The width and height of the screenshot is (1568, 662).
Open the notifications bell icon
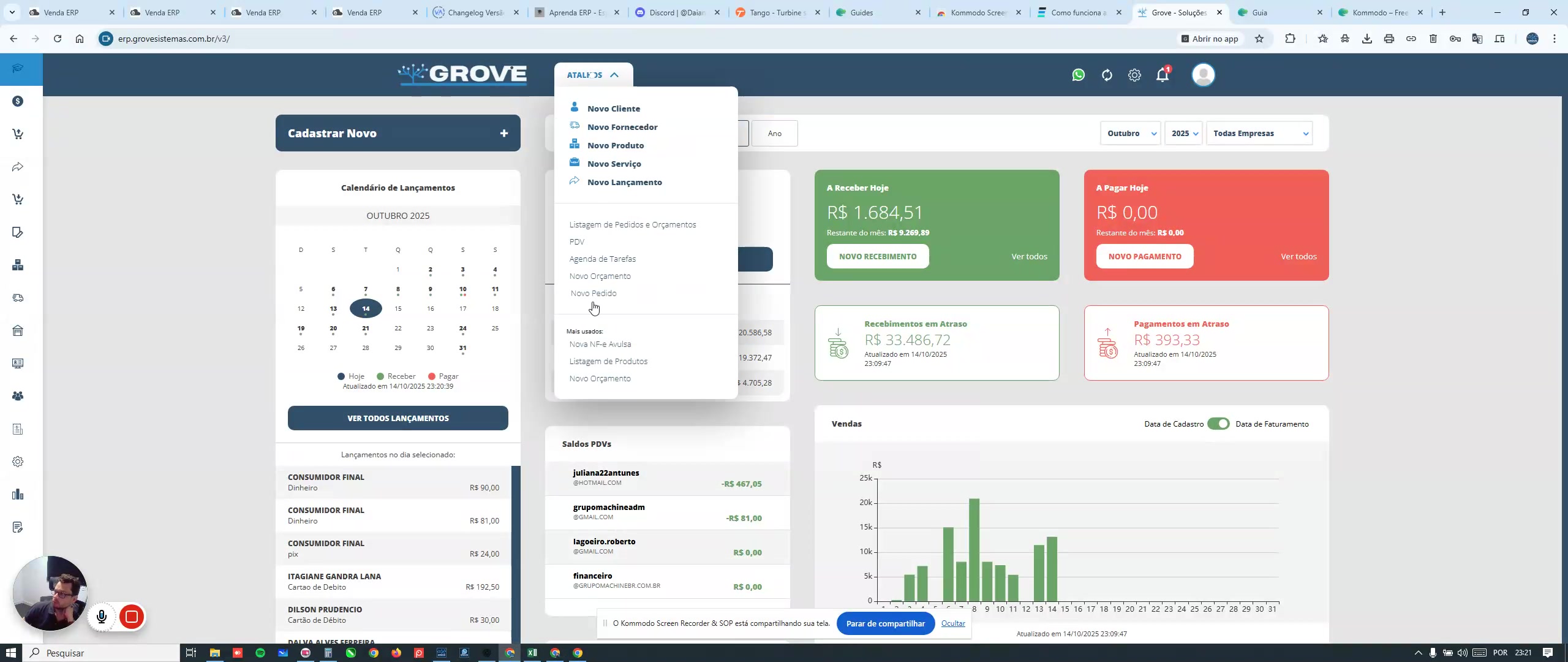1162,75
